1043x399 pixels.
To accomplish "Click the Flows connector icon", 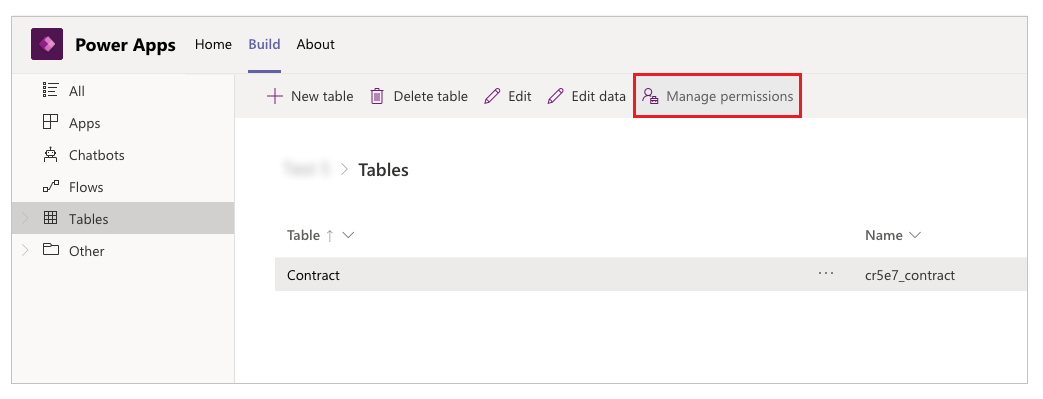I will coord(51,186).
